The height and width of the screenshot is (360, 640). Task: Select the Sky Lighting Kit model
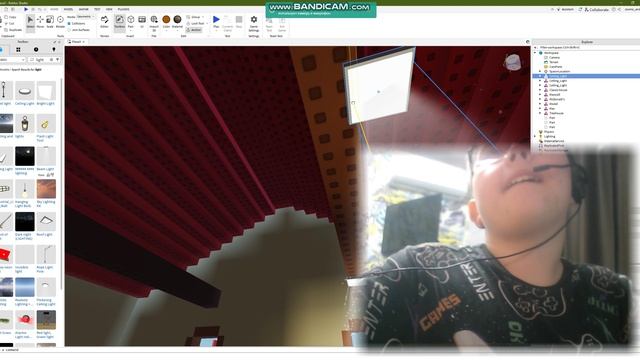tap(46, 193)
